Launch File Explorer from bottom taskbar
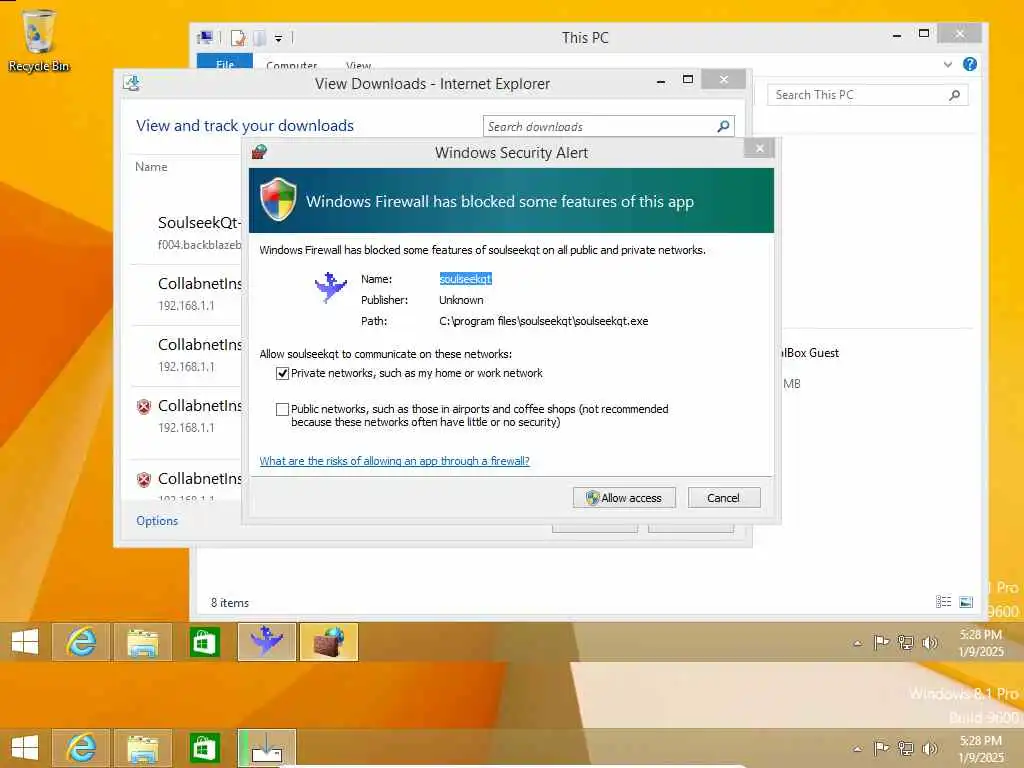This screenshot has width=1024, height=768. pyautogui.click(x=143, y=748)
